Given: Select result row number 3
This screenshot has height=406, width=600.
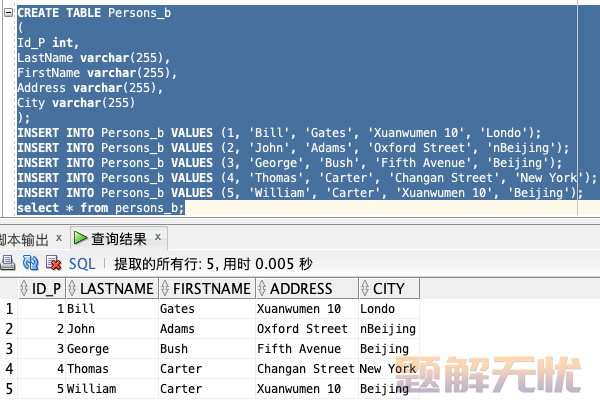Looking at the screenshot, I should [x=9, y=349].
